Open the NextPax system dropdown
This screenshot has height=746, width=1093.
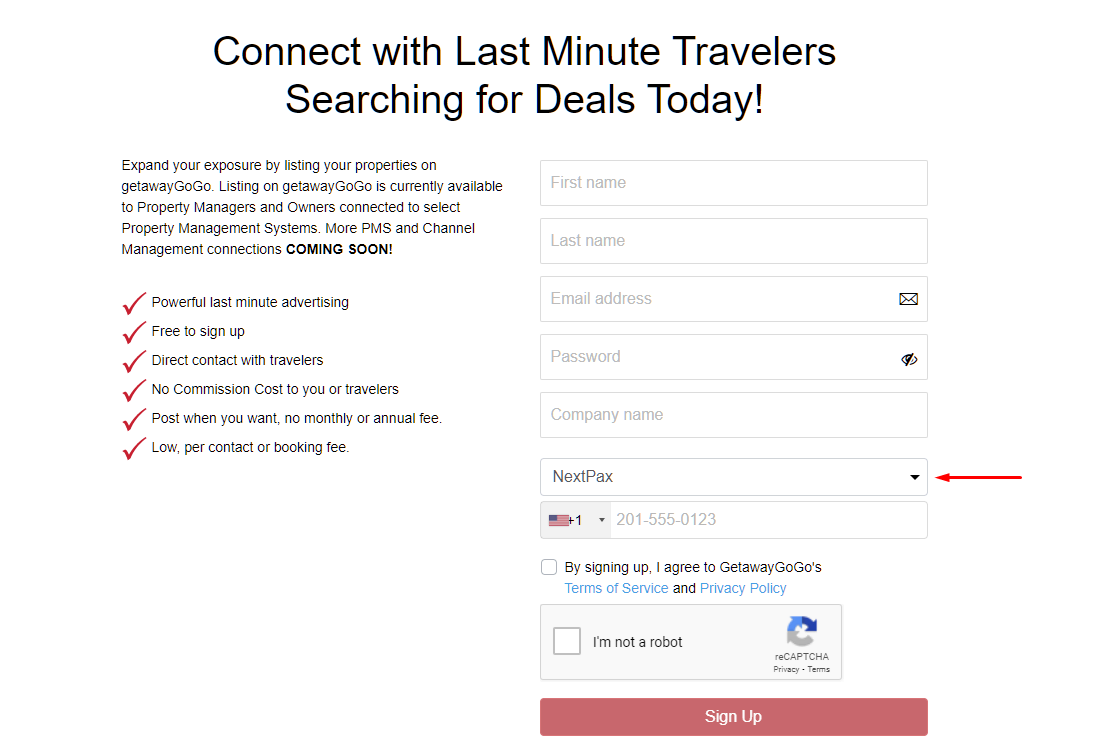click(x=733, y=477)
